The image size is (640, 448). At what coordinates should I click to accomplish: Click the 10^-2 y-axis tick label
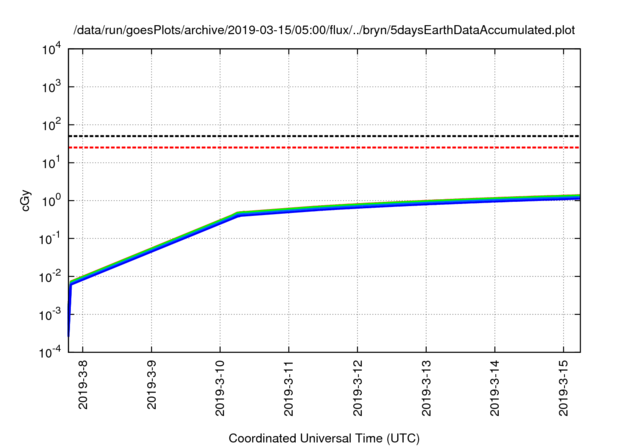[50, 277]
